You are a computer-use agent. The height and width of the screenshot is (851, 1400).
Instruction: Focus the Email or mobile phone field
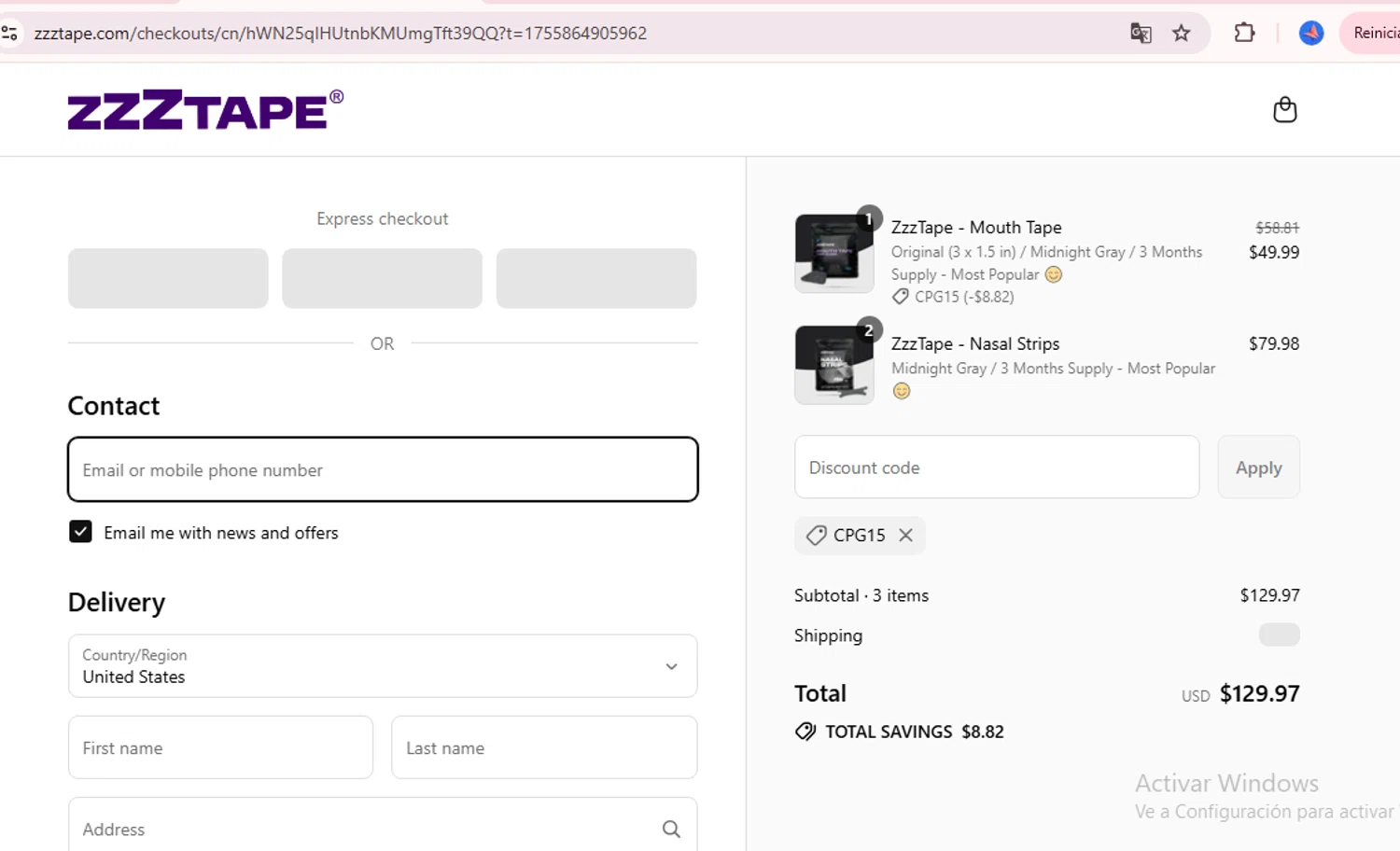coord(383,469)
